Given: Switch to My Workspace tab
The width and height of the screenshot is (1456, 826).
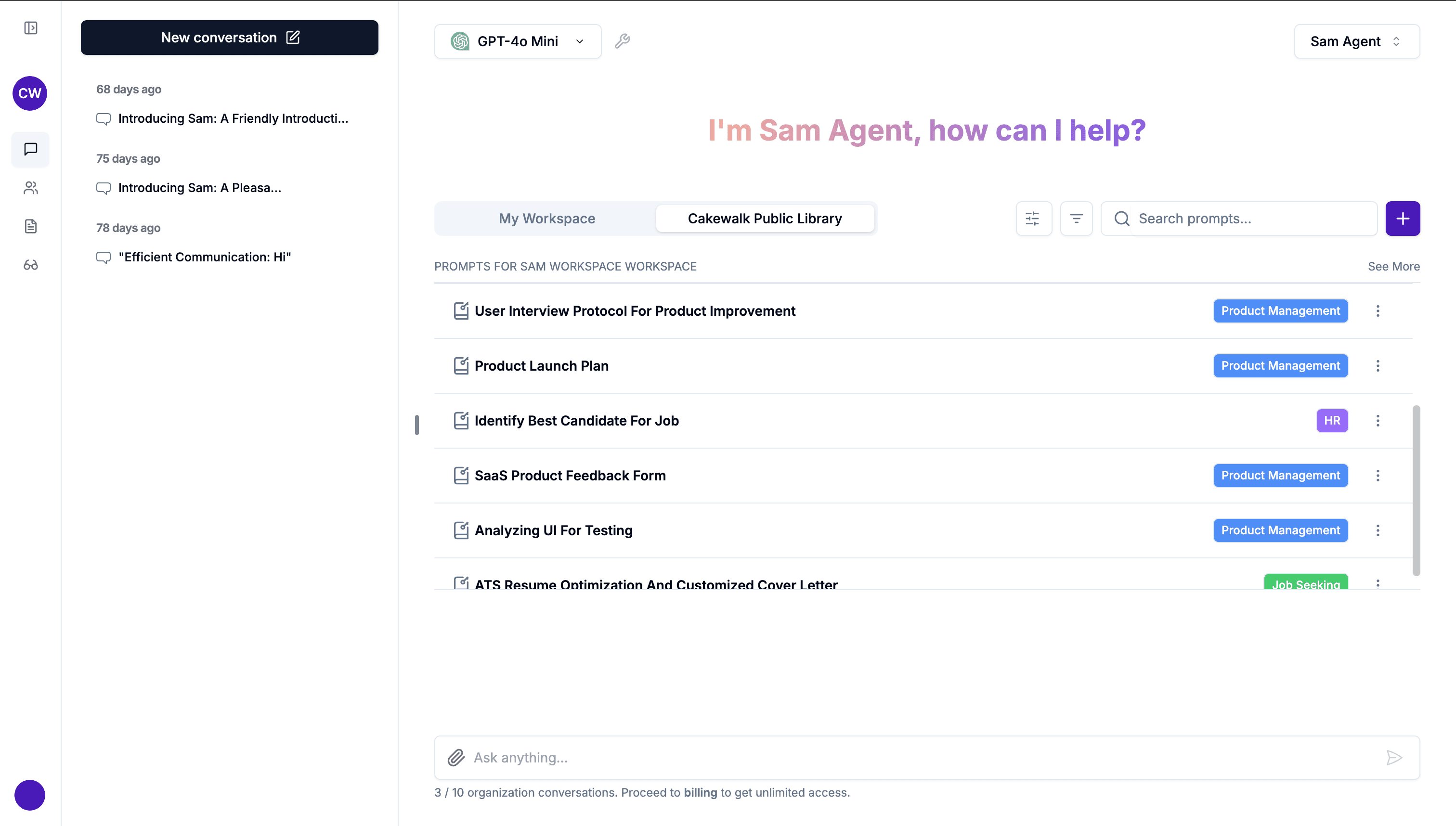Looking at the screenshot, I should click(x=546, y=219).
